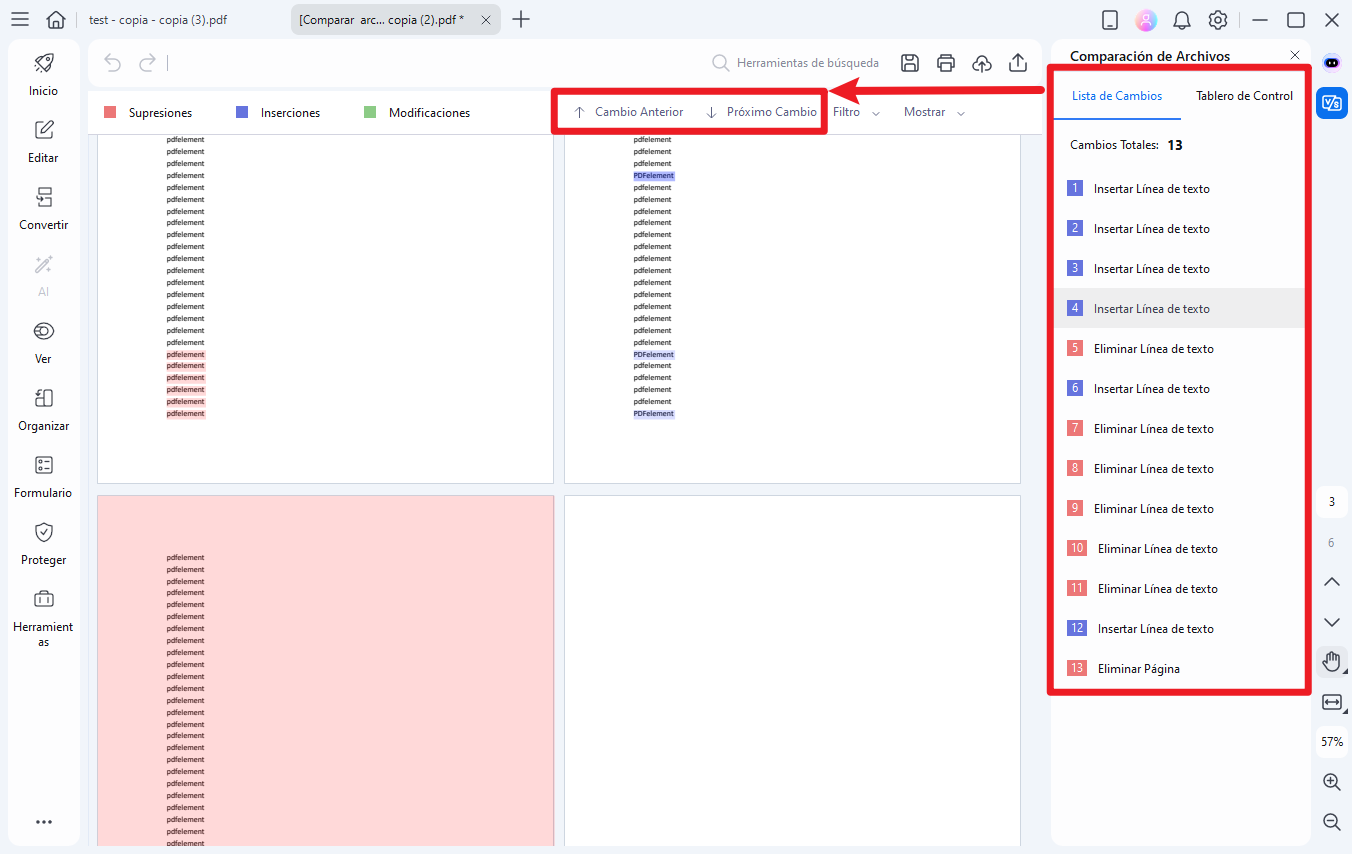Select the Editar tool
Viewport: 1352px width, 854px height.
click(43, 140)
